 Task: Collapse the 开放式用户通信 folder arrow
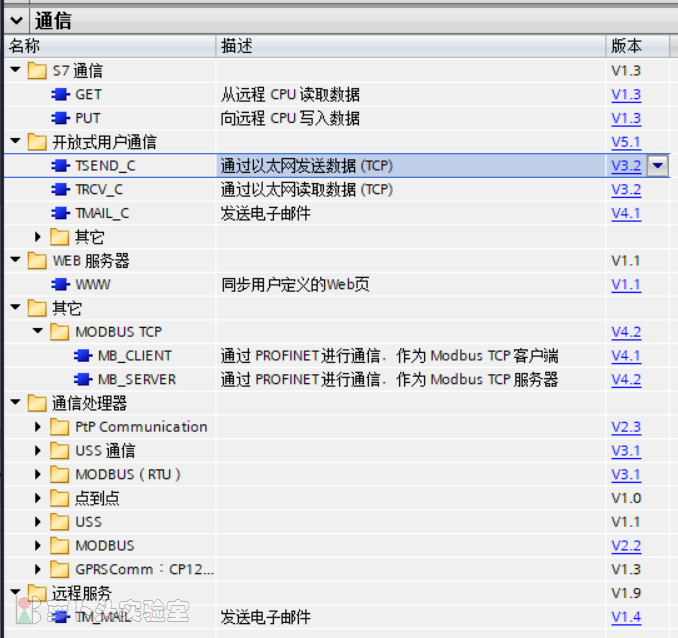(16, 141)
